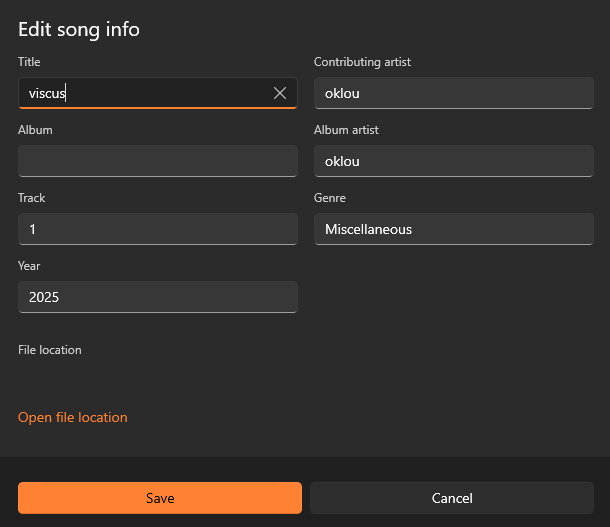Click the "Year" label text

[29, 266]
